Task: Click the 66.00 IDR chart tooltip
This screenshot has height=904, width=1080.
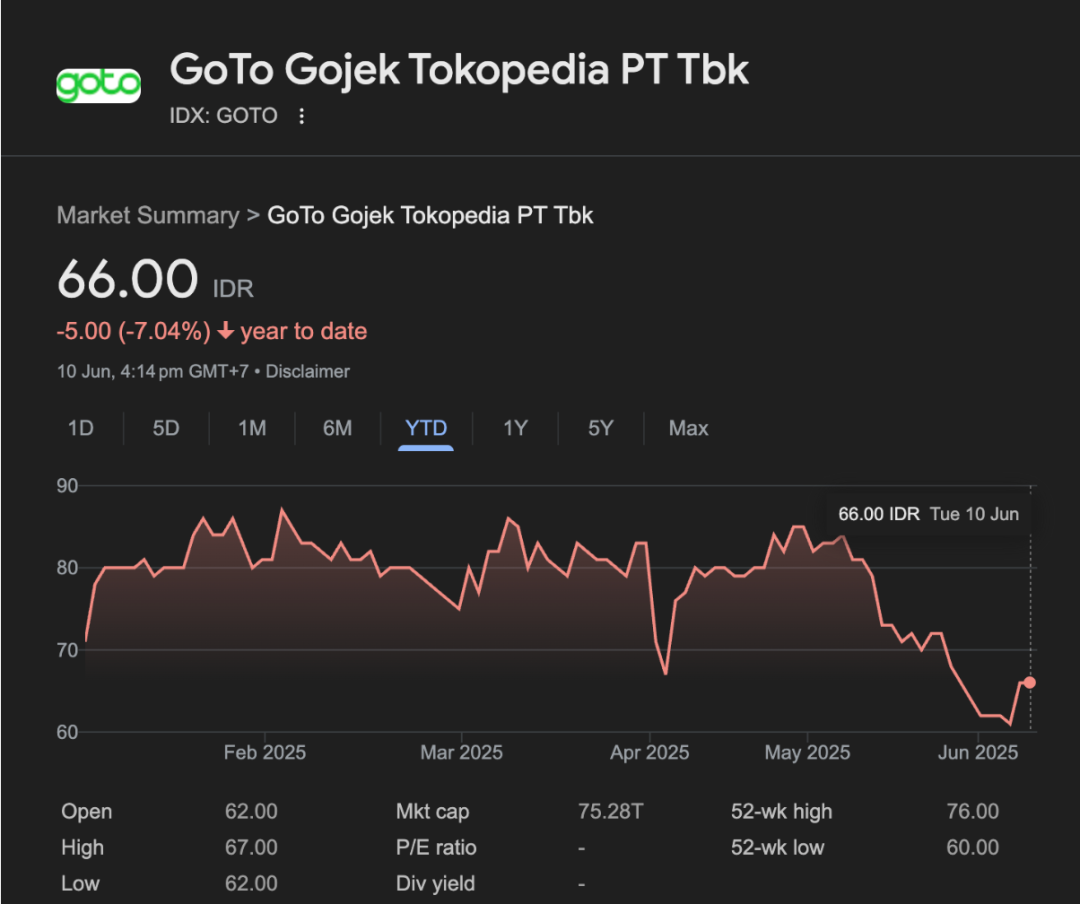Action: [928, 514]
